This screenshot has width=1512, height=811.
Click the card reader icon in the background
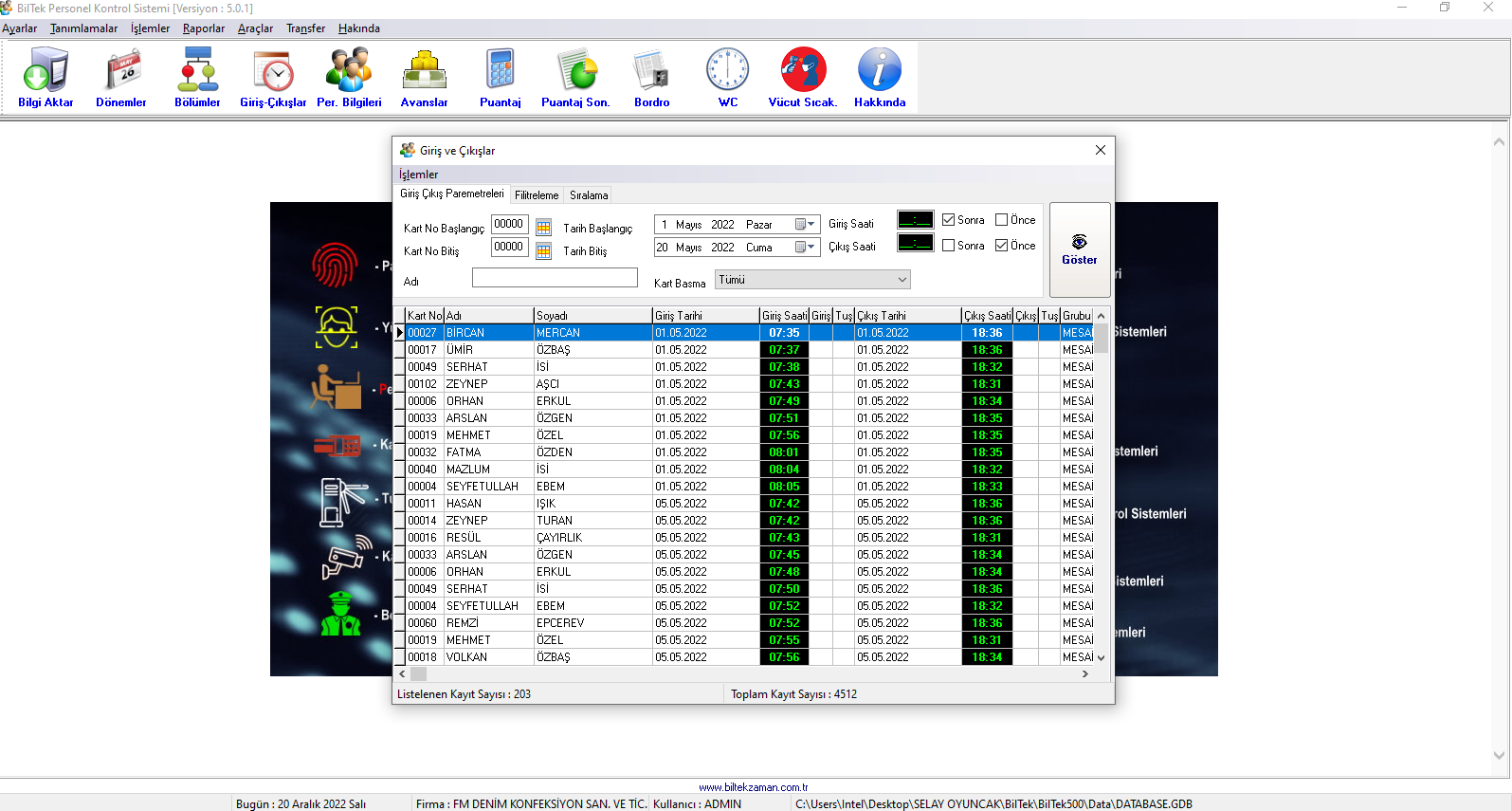coord(337,445)
